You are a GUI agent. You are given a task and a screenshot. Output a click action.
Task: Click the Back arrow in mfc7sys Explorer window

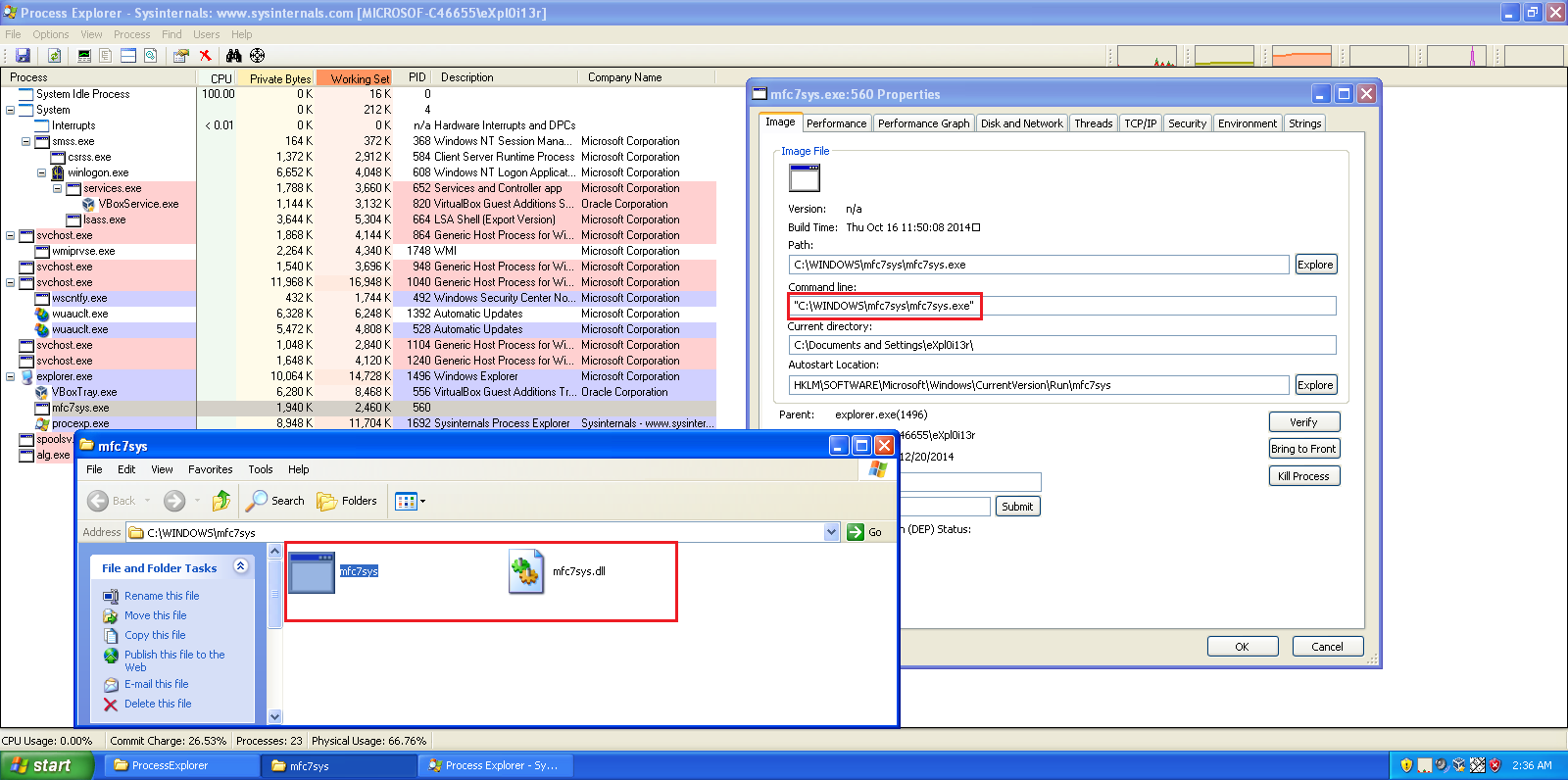(x=98, y=501)
